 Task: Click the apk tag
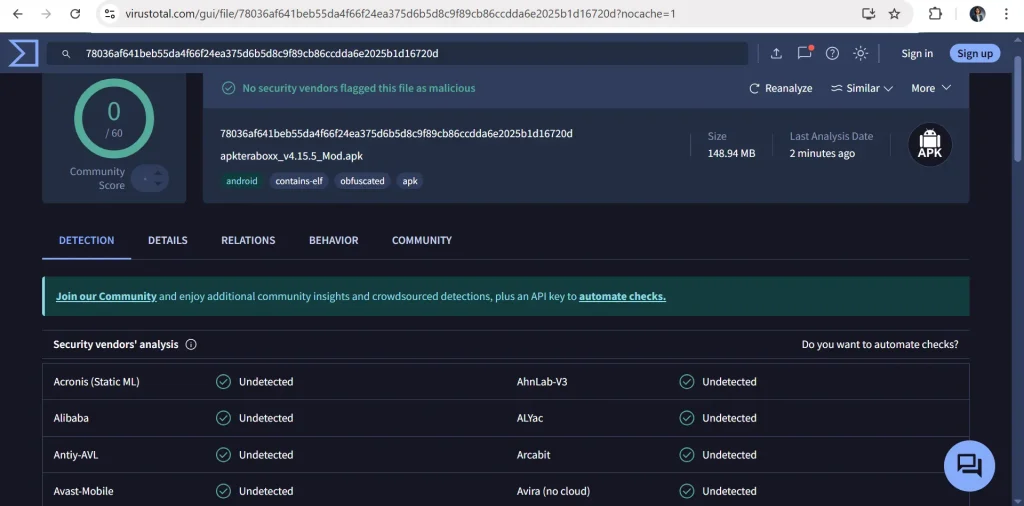point(409,181)
